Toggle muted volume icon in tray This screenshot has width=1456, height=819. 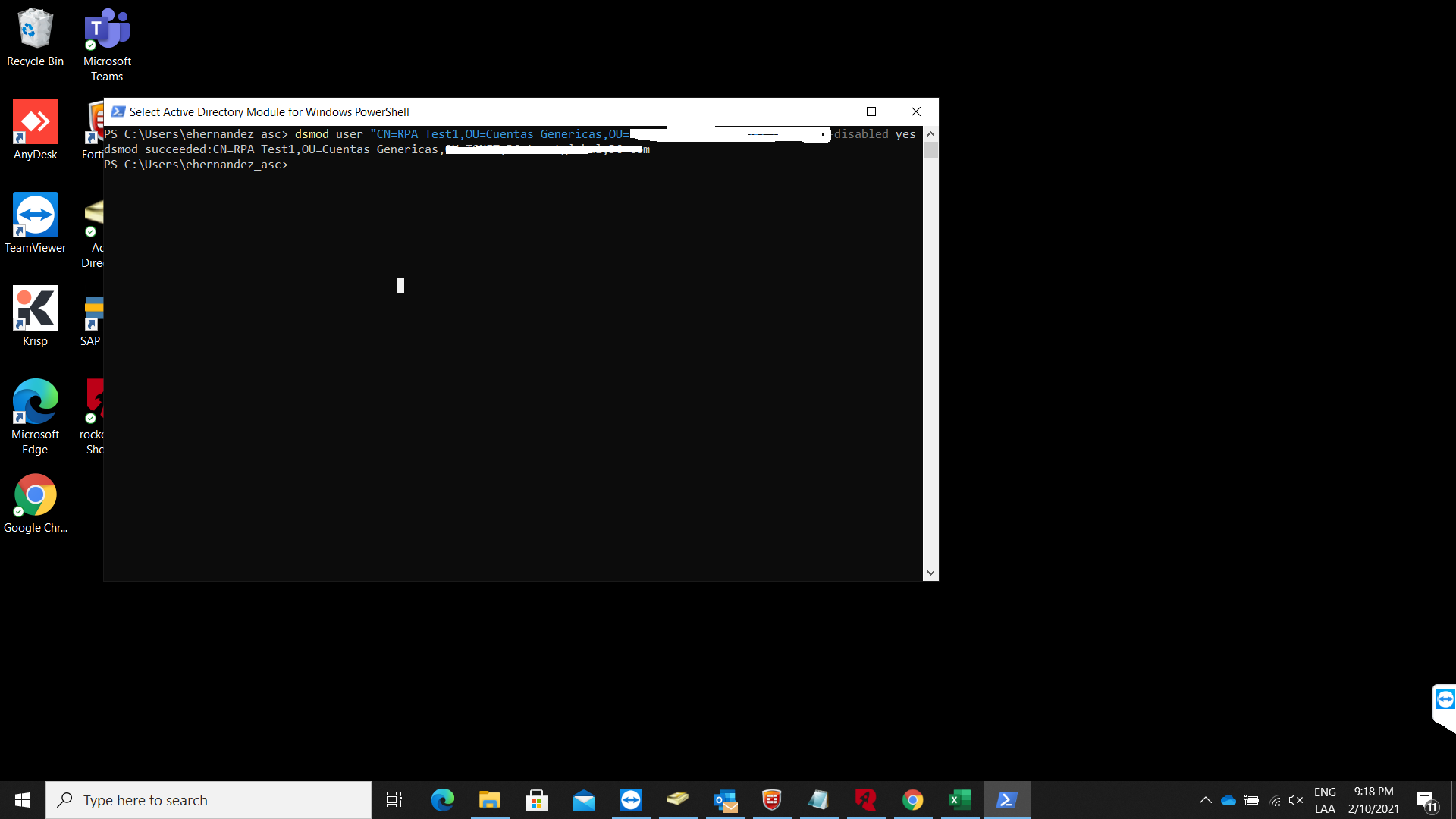(1296, 800)
